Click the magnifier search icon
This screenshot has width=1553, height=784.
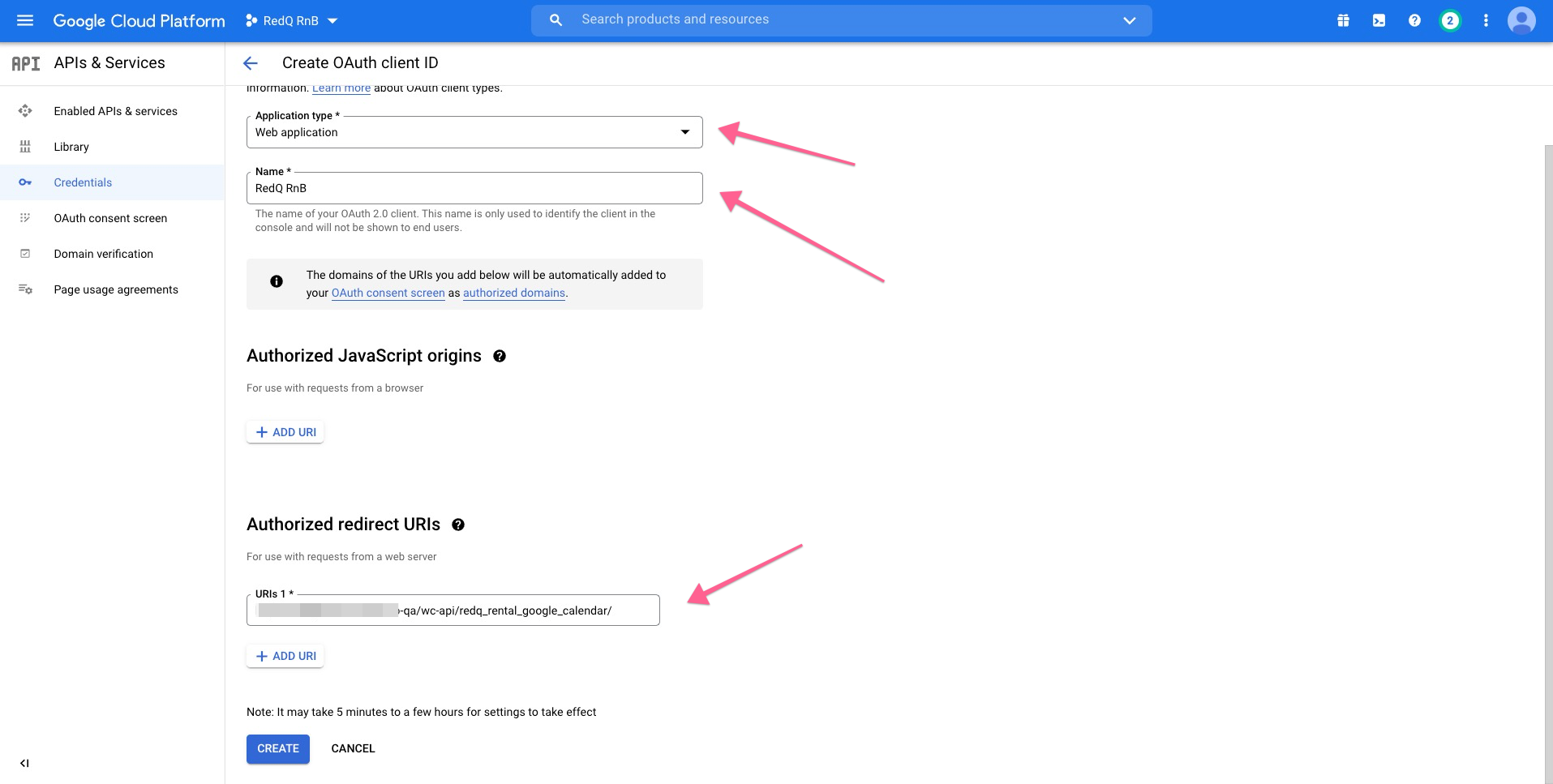pos(556,20)
